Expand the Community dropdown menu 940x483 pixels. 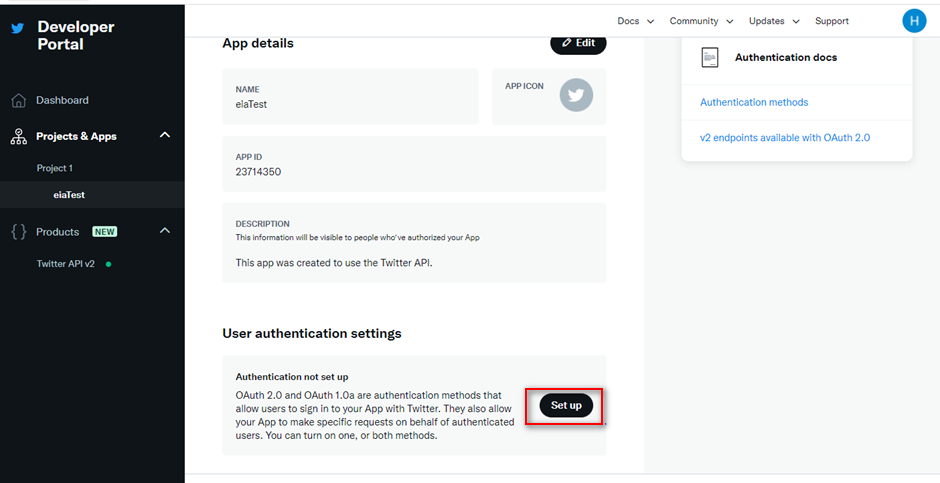pyautogui.click(x=701, y=21)
